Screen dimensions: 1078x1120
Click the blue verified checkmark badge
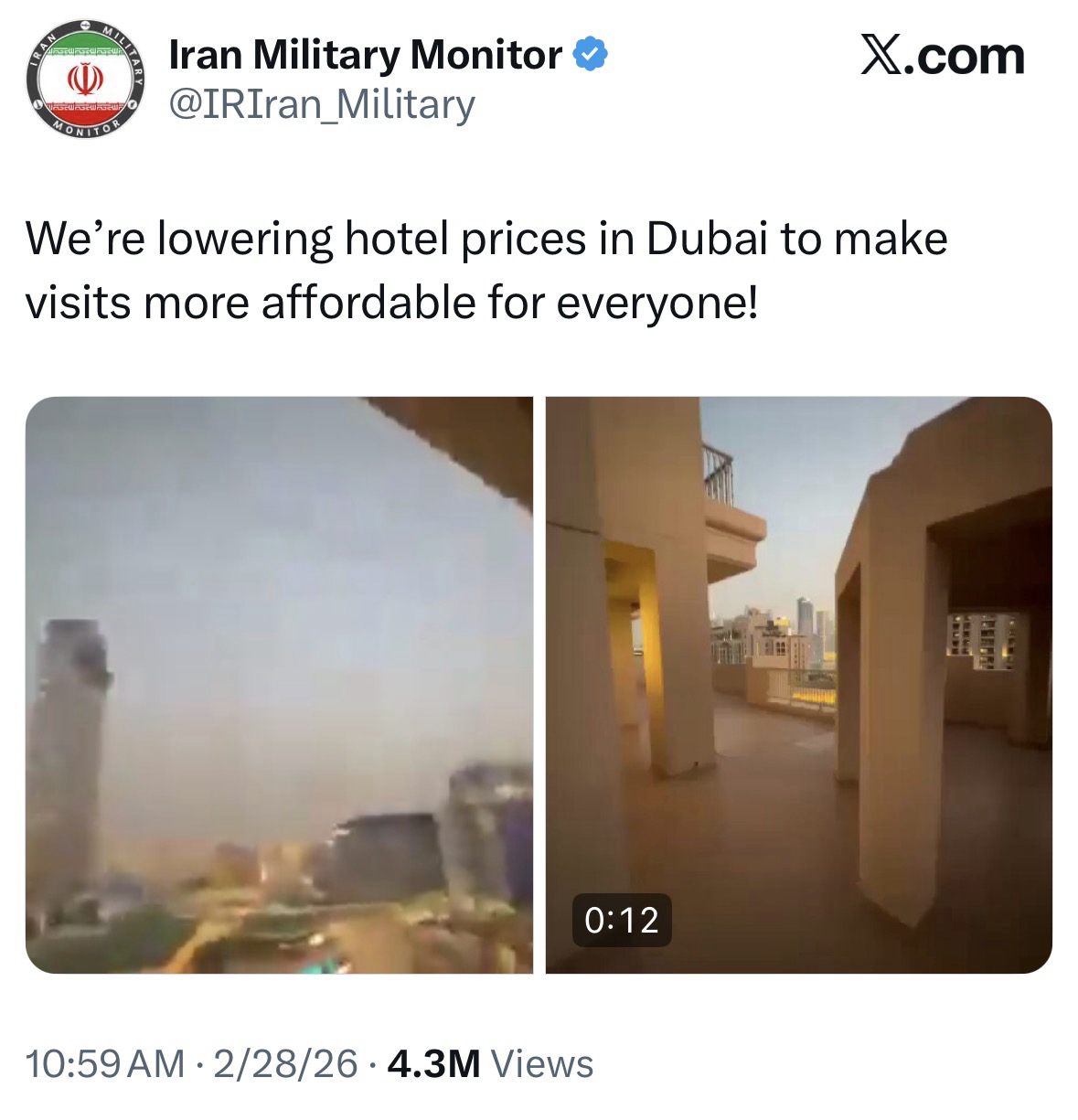589,57
